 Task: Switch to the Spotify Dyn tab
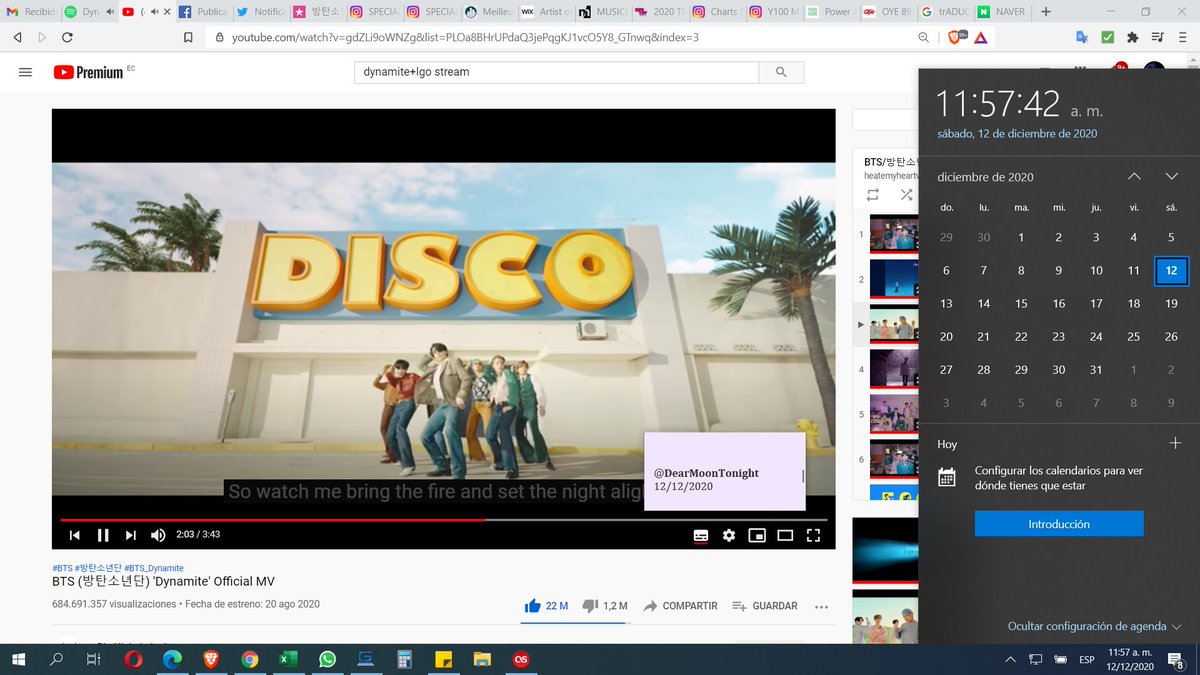tap(88, 12)
